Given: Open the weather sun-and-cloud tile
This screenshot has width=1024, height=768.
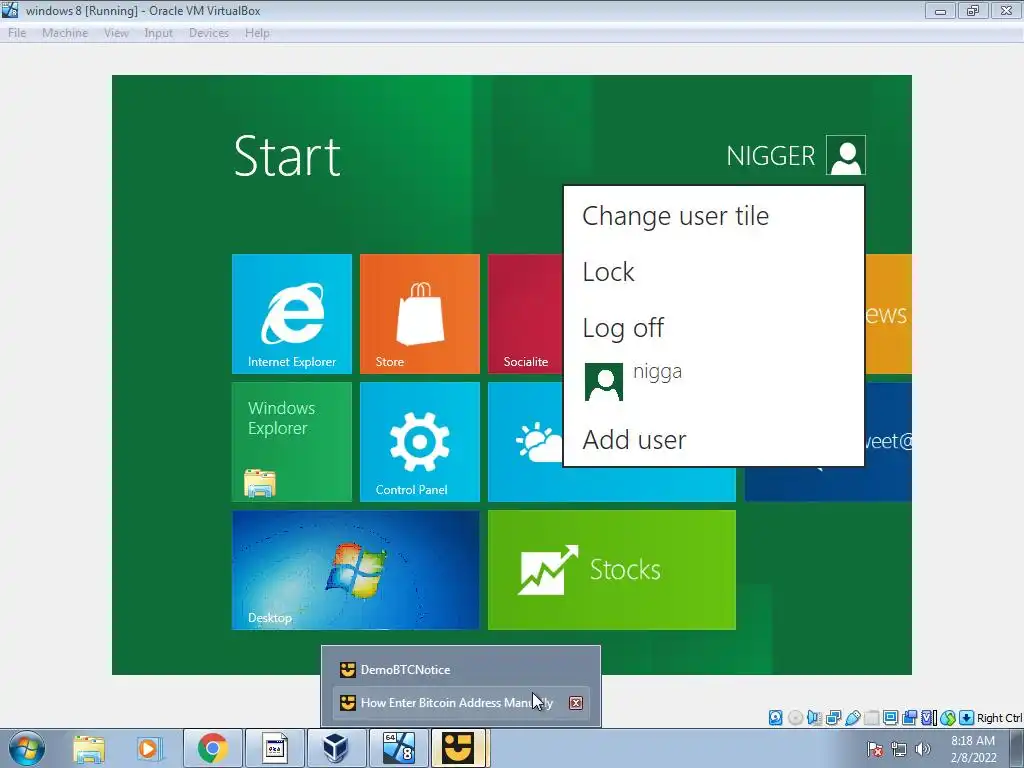Looking at the screenshot, I should coord(526,441).
